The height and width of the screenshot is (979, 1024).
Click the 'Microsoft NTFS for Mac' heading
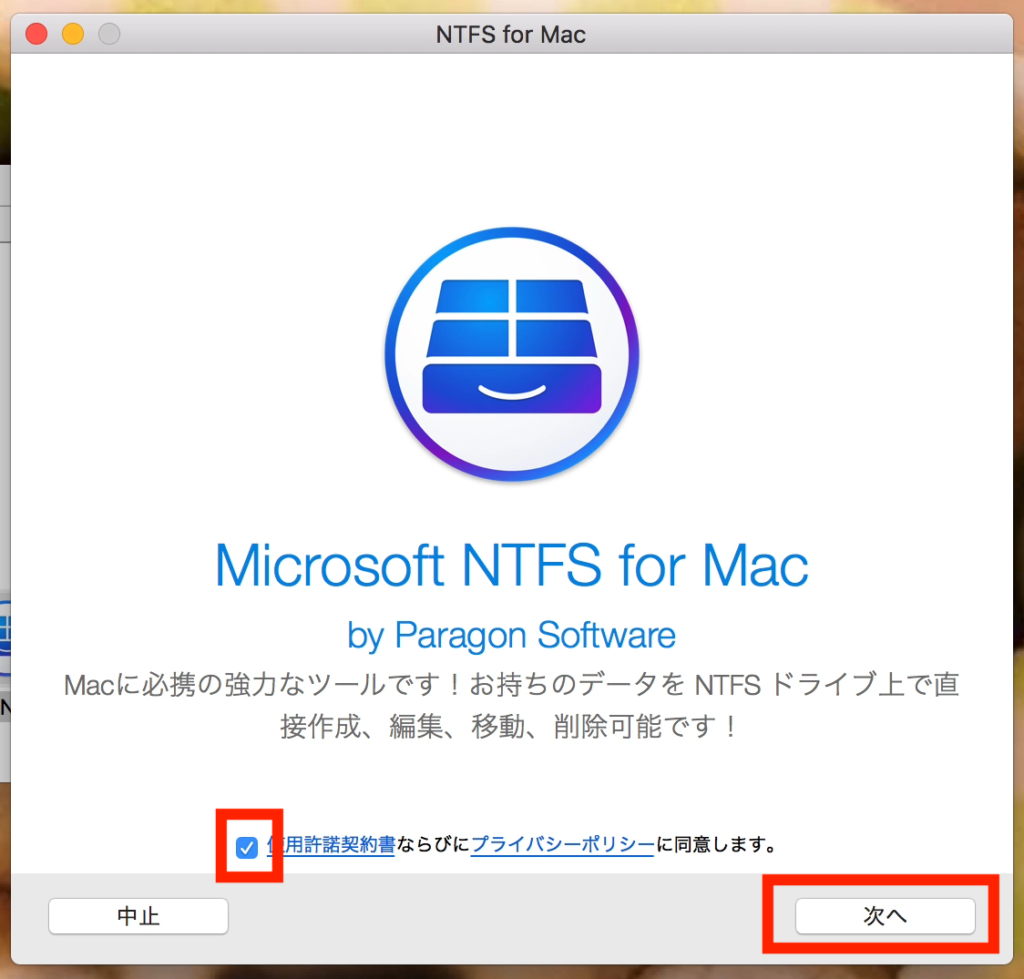[x=512, y=565]
